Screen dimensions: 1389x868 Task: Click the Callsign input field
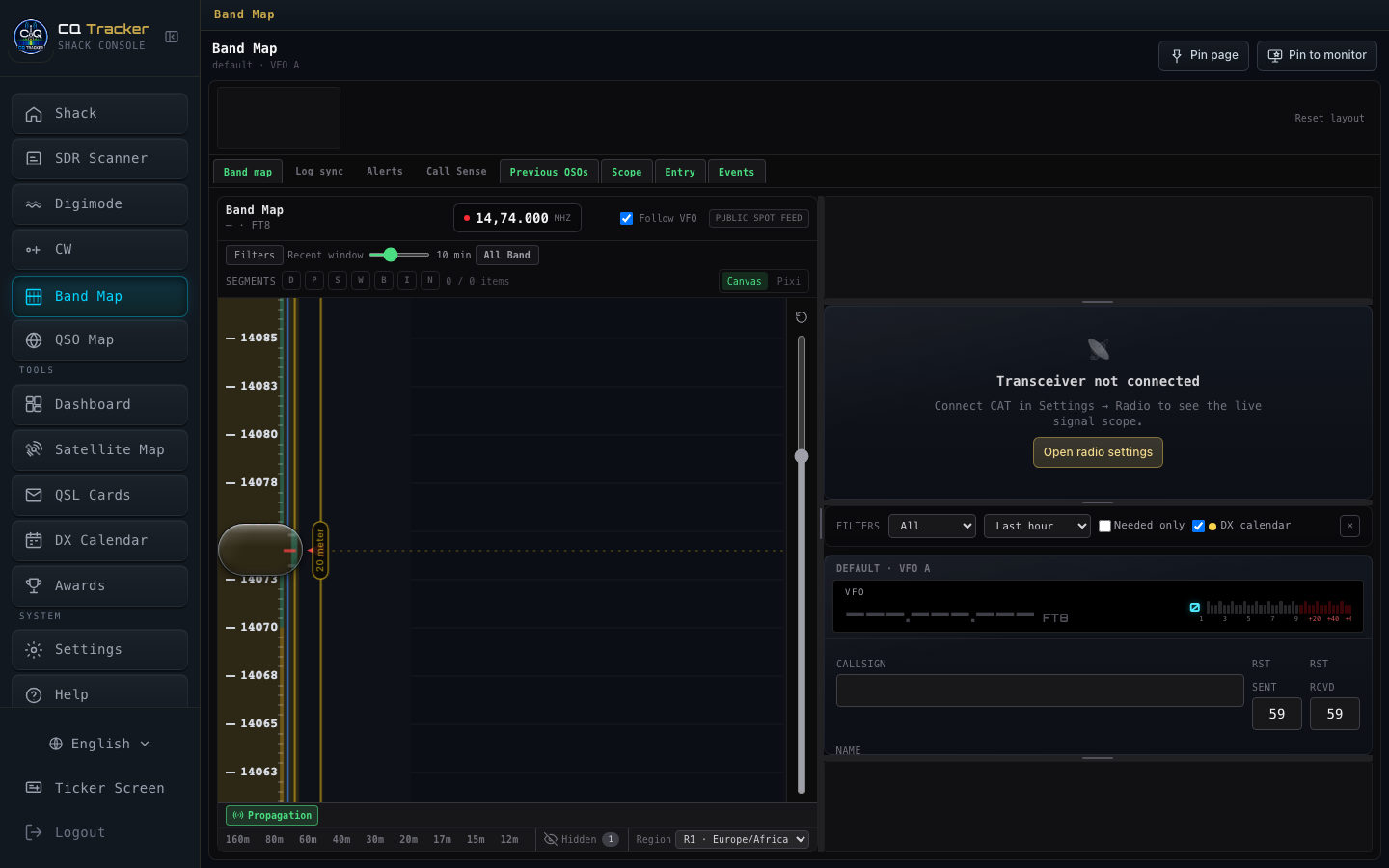(x=1040, y=691)
